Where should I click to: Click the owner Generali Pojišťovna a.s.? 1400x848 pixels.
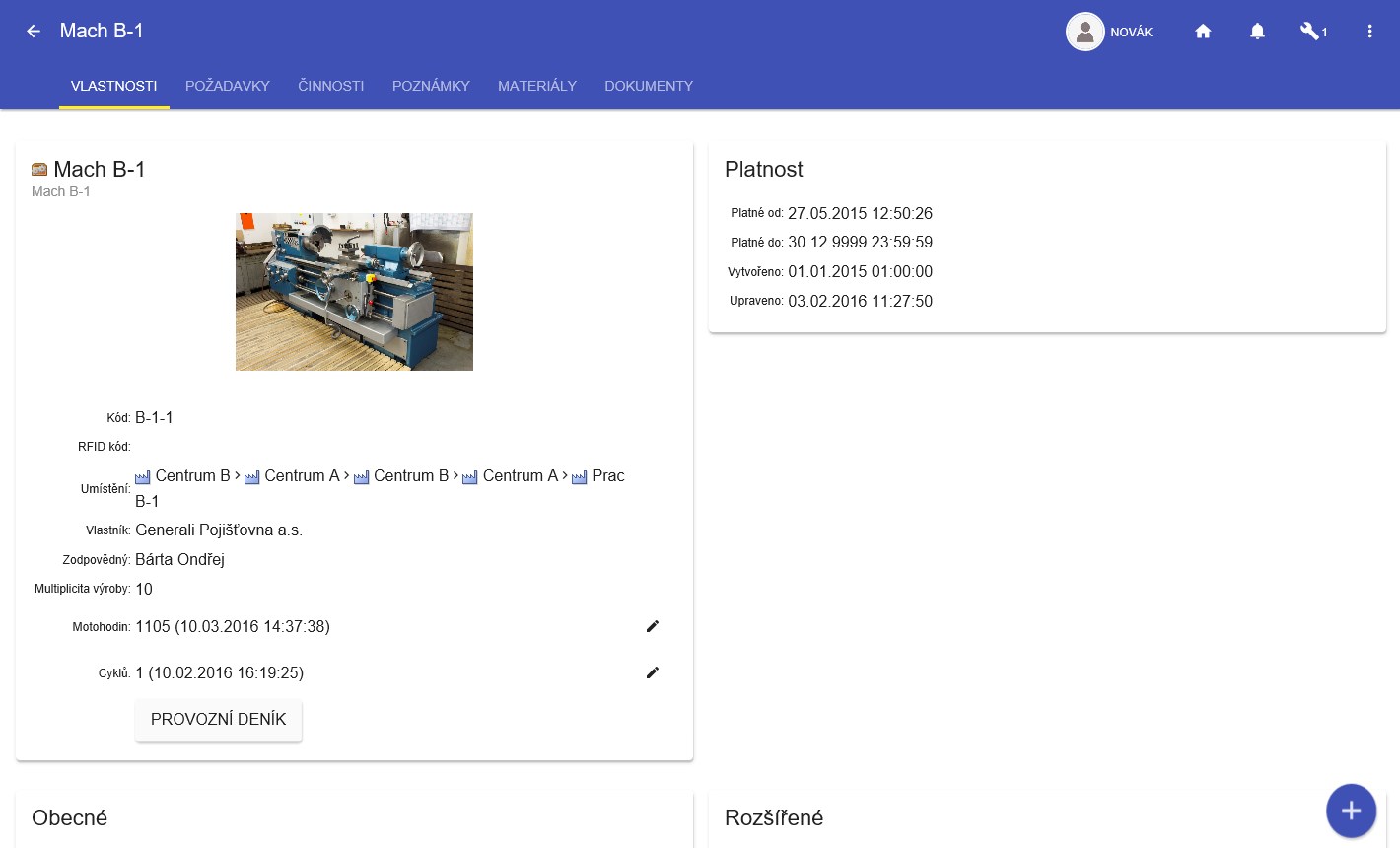[219, 530]
